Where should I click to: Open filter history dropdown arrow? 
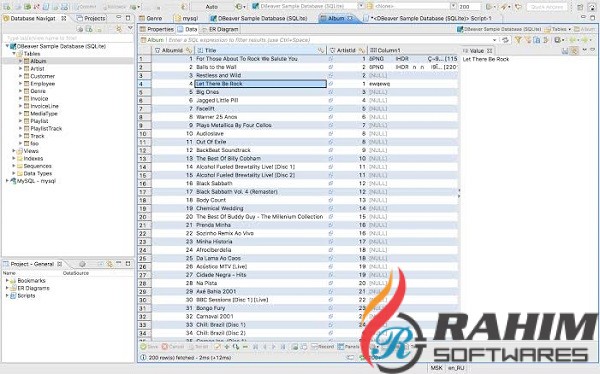pyautogui.click(x=495, y=40)
